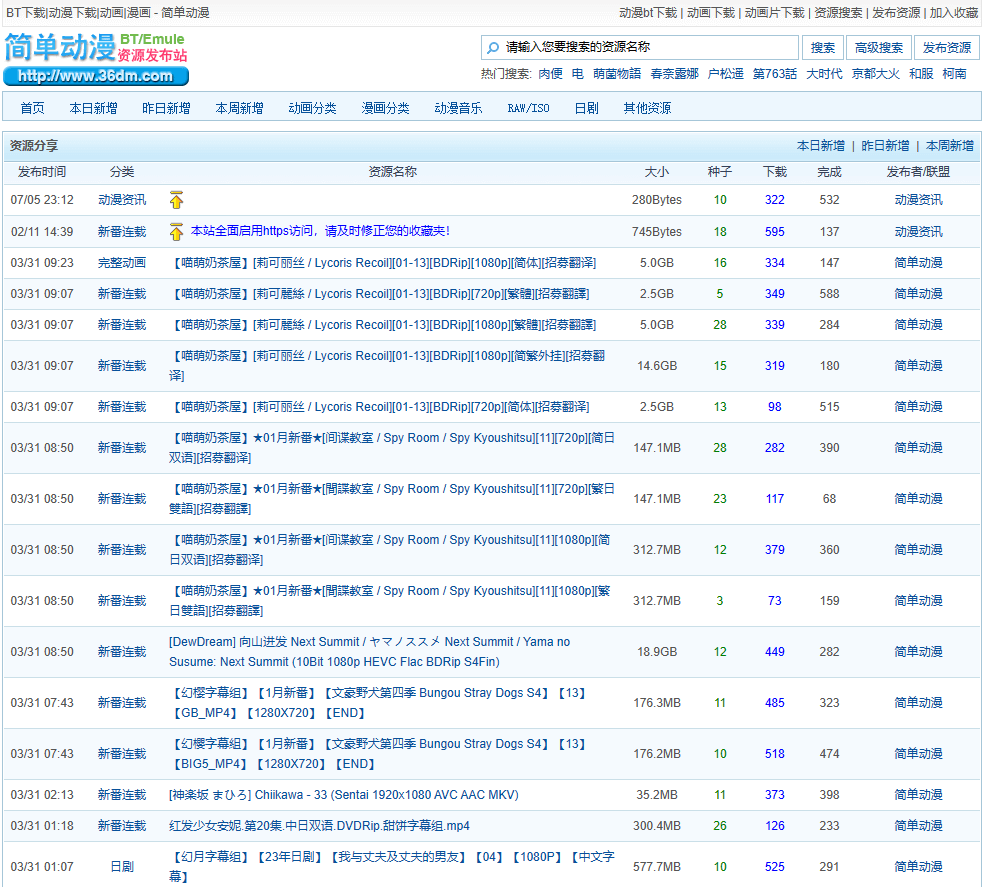
Task: Click the 36dm.com URL banner
Action: [x=96, y=76]
